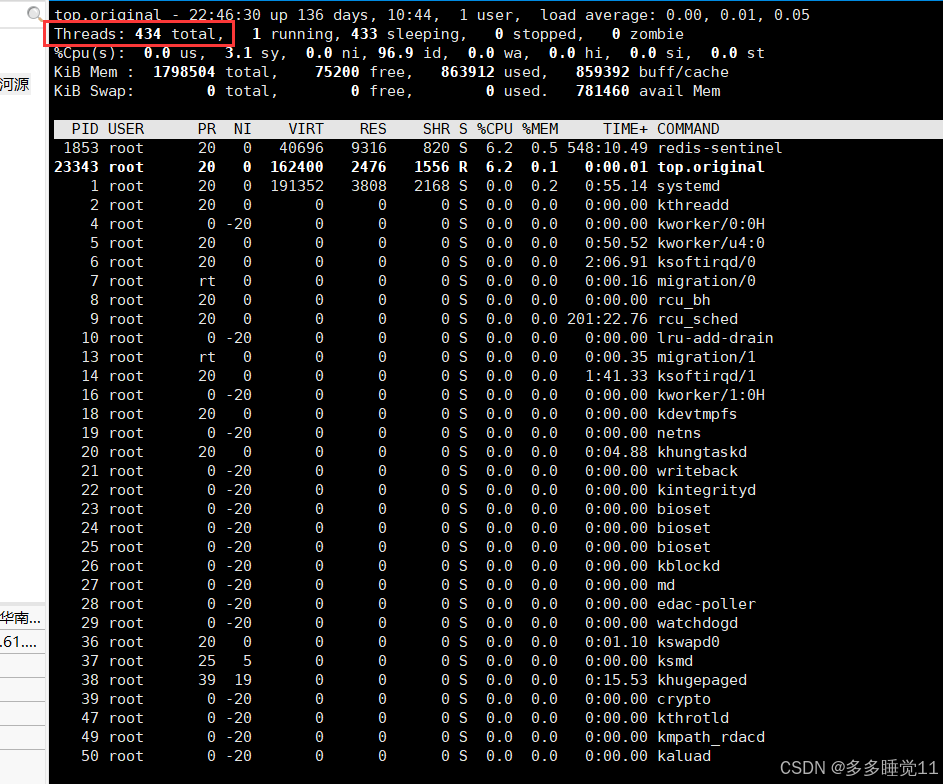Select the rcu_bh process name

tap(683, 300)
